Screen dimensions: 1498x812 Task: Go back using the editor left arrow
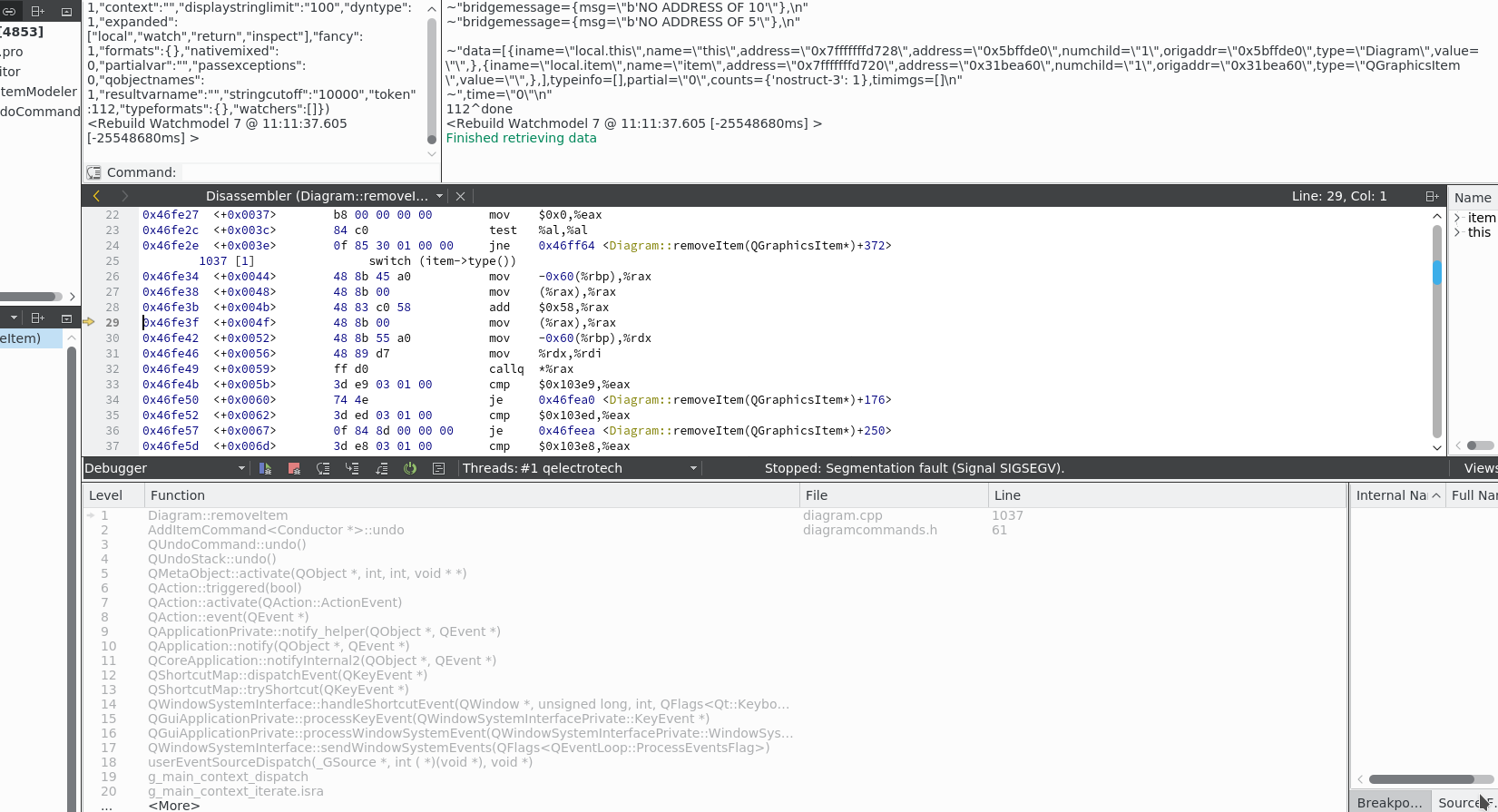[x=96, y=196]
